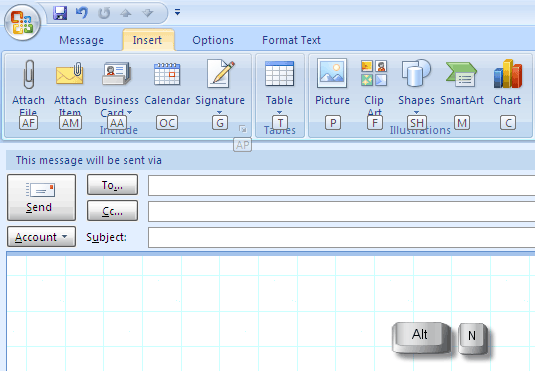Click the Previous Item up arrow

click(x=126, y=13)
